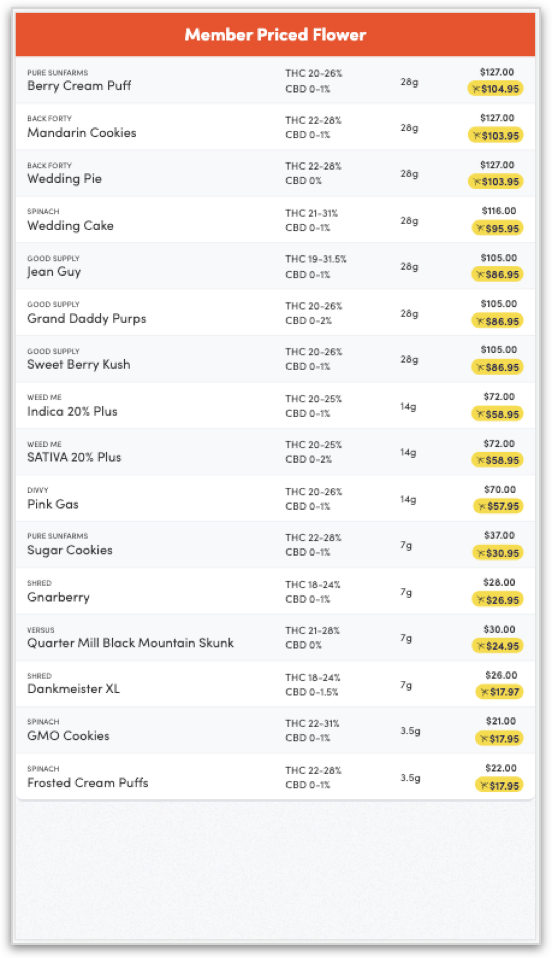Image resolution: width=552 pixels, height=958 pixels.
Task: Click Sugar Cookies $30.95 member price badge
Action: point(497,553)
